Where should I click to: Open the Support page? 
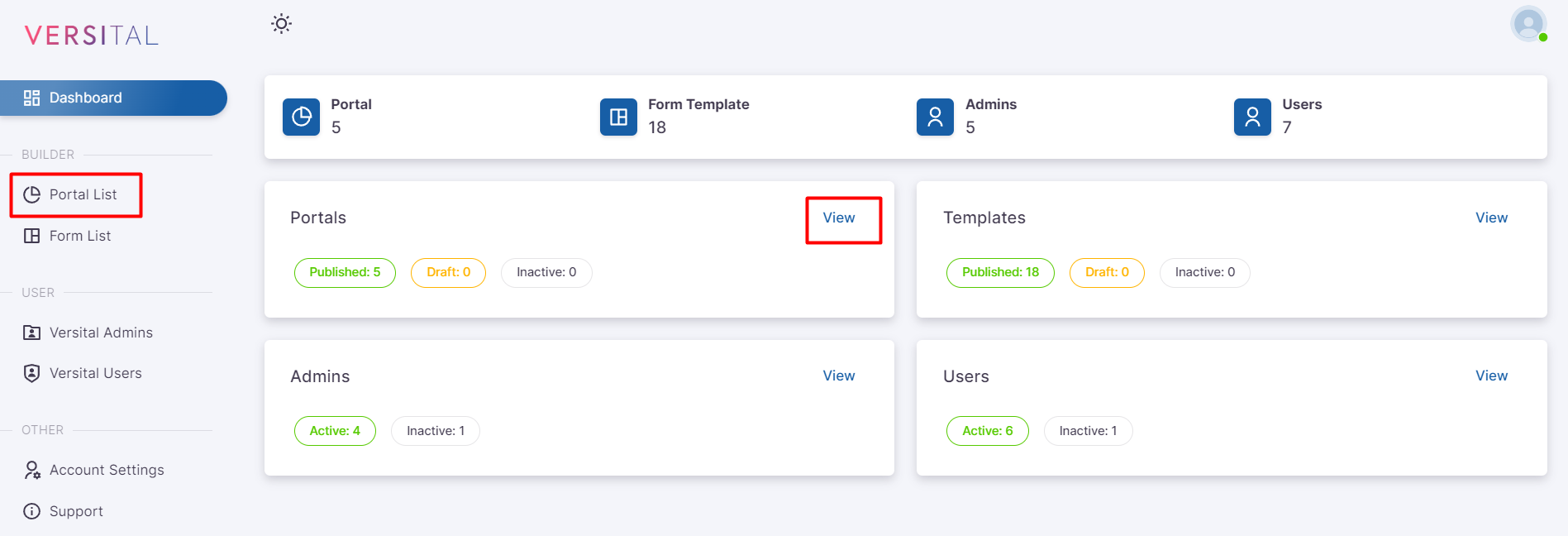pos(76,511)
